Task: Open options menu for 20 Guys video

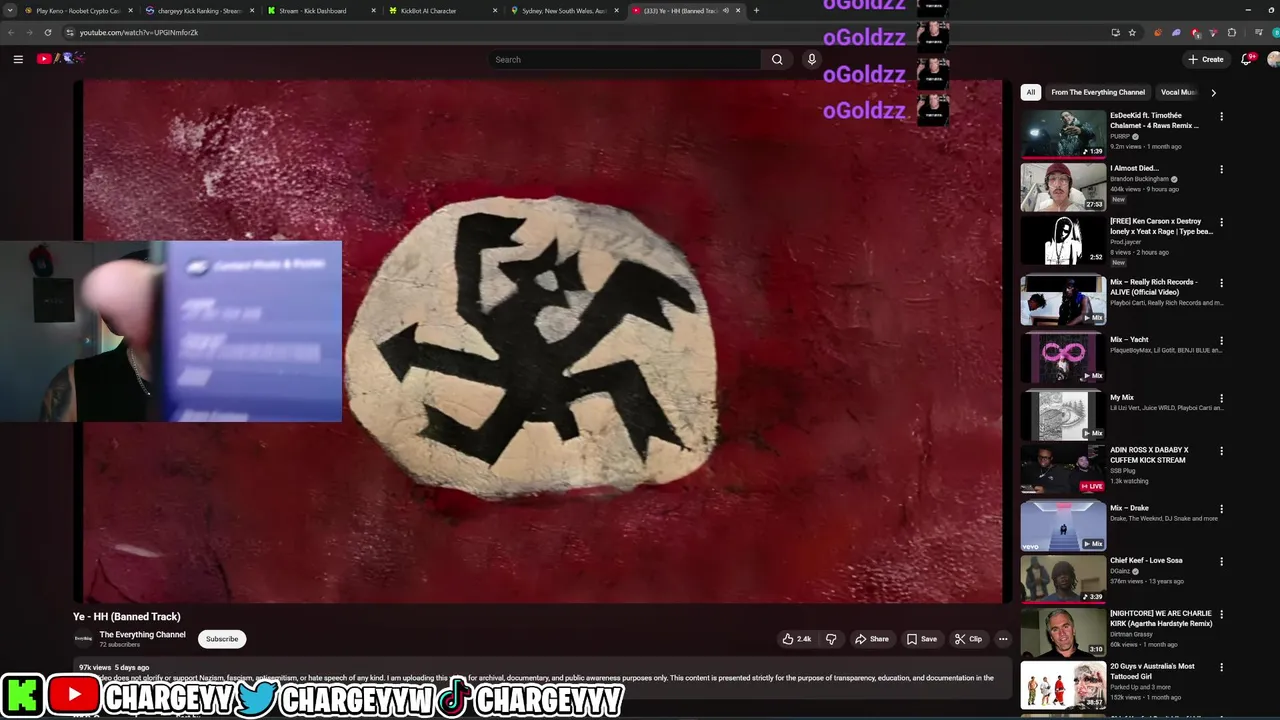Action: 1221,667
